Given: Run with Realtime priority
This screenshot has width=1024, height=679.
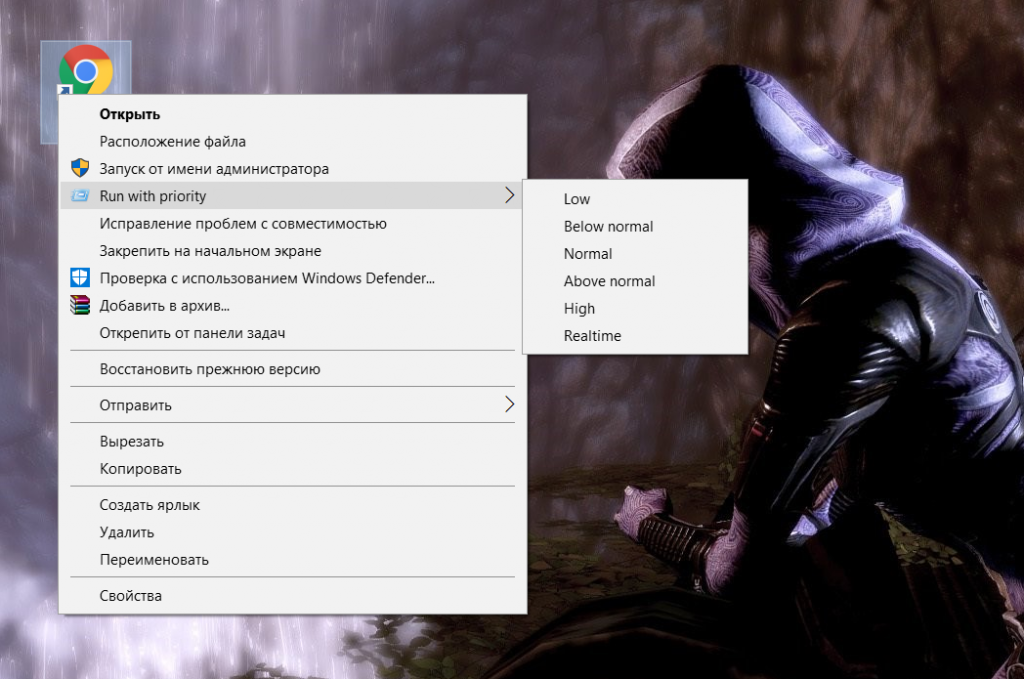Looking at the screenshot, I should click(592, 336).
